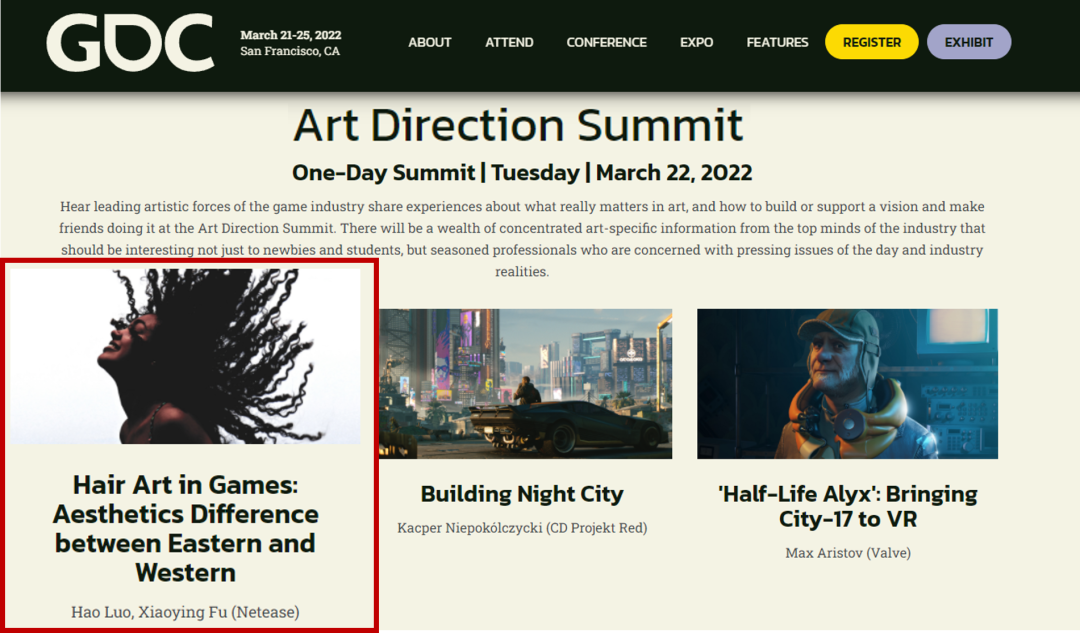Open 'Half-Life Alyx: Bringing City-17 to VR' title
Viewport: 1080px width, 633px height.
coord(847,506)
